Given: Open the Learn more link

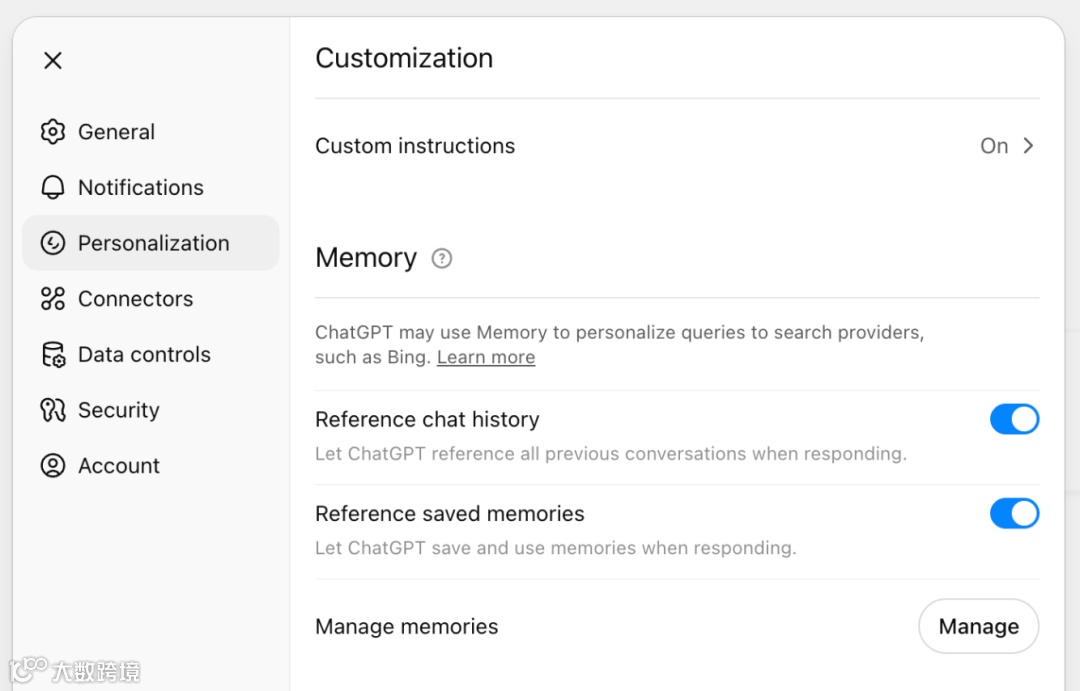Looking at the screenshot, I should point(485,357).
